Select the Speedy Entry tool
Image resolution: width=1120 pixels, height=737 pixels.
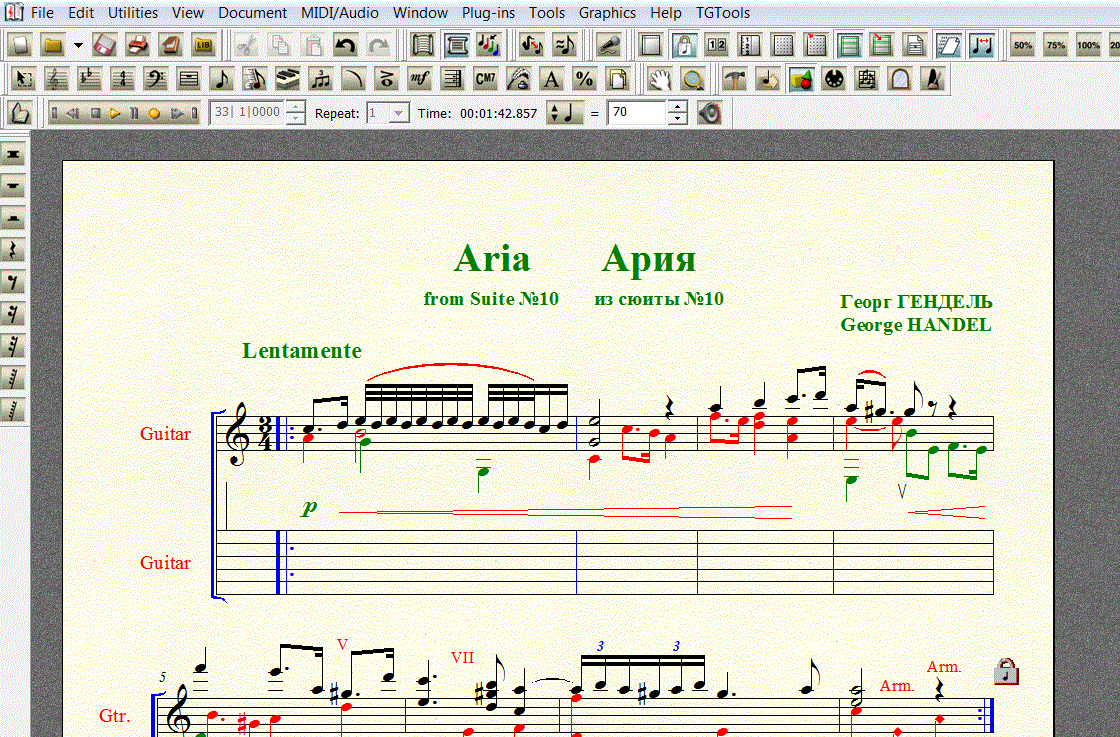coord(255,79)
